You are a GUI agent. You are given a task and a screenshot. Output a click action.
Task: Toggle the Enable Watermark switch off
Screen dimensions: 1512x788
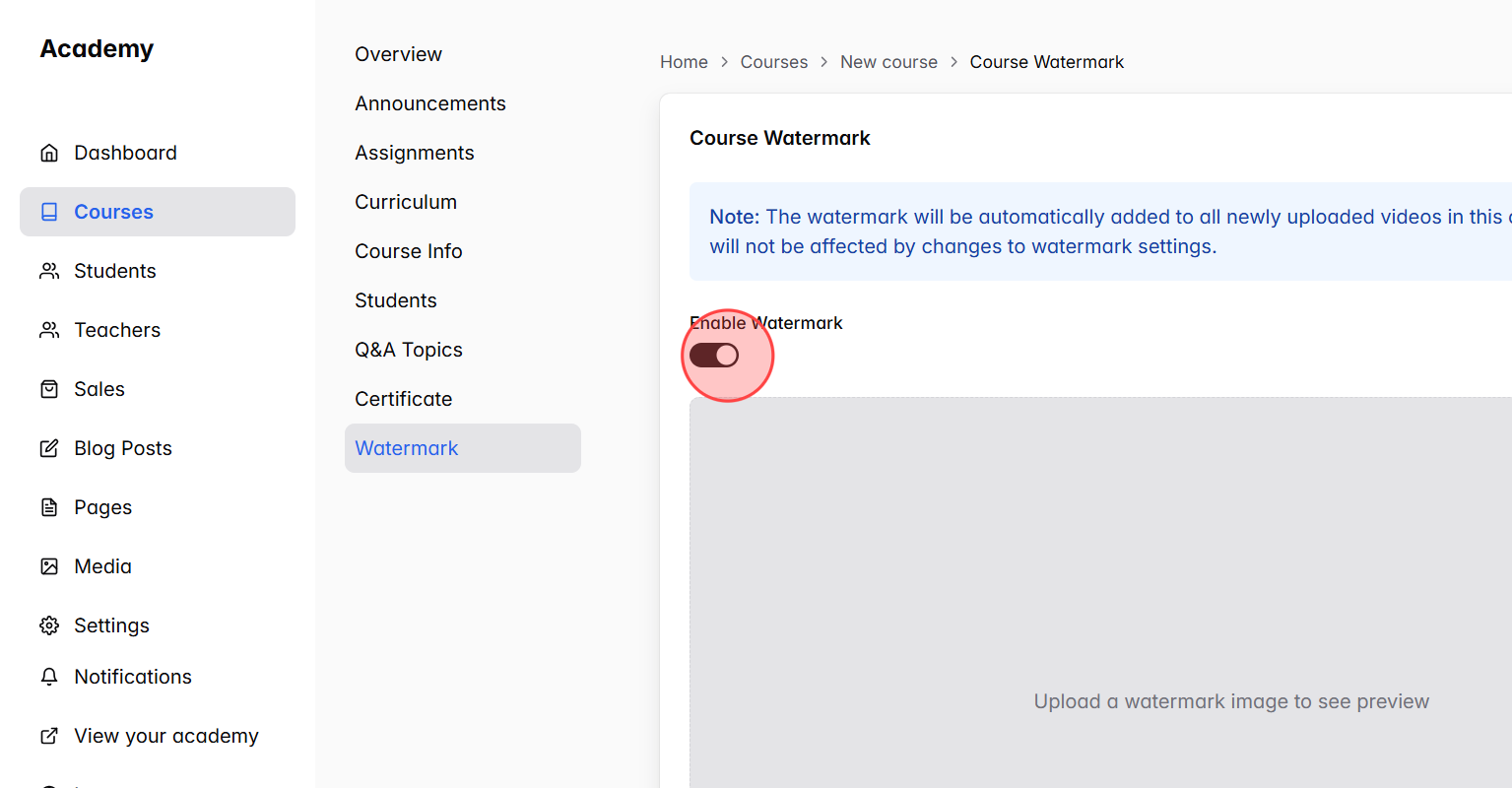pos(714,355)
